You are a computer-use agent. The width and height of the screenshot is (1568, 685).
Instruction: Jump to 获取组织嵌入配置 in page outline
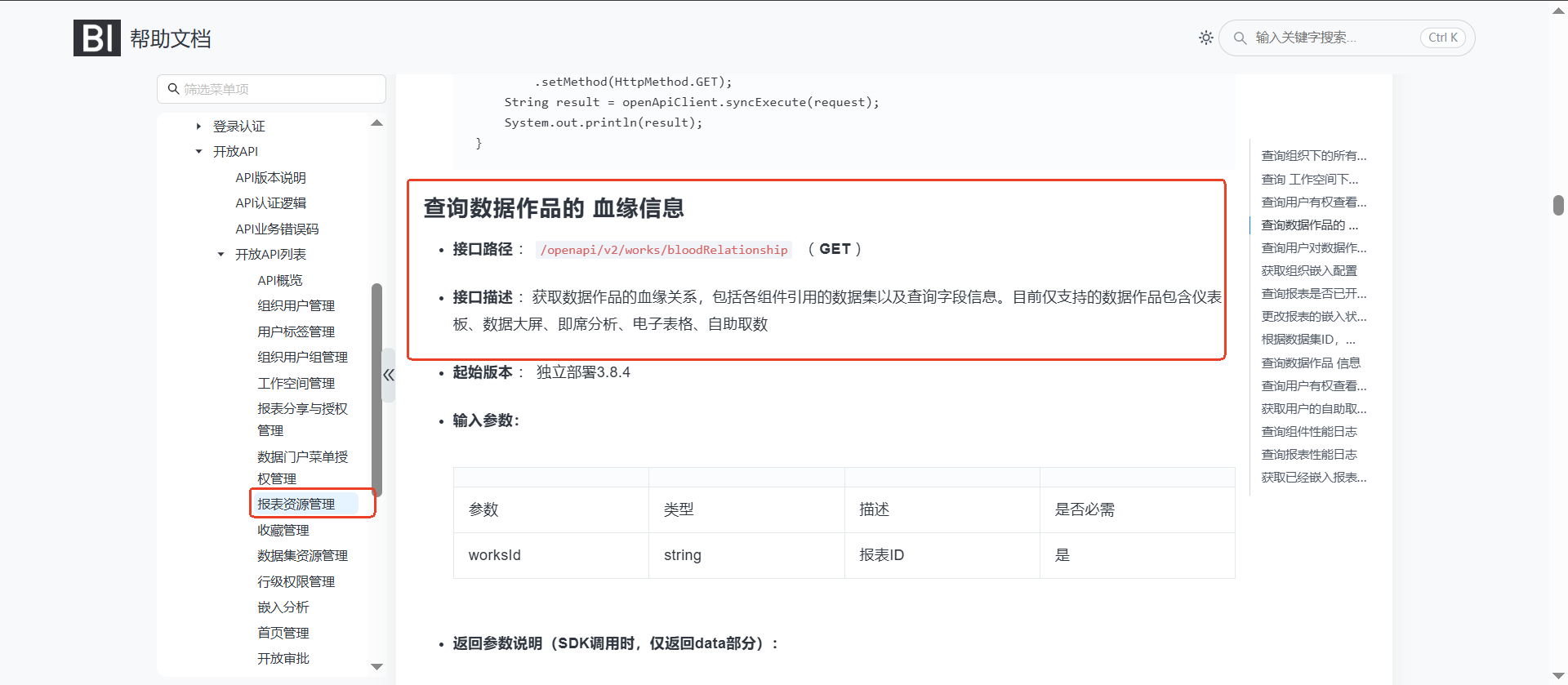pyautogui.click(x=1309, y=270)
